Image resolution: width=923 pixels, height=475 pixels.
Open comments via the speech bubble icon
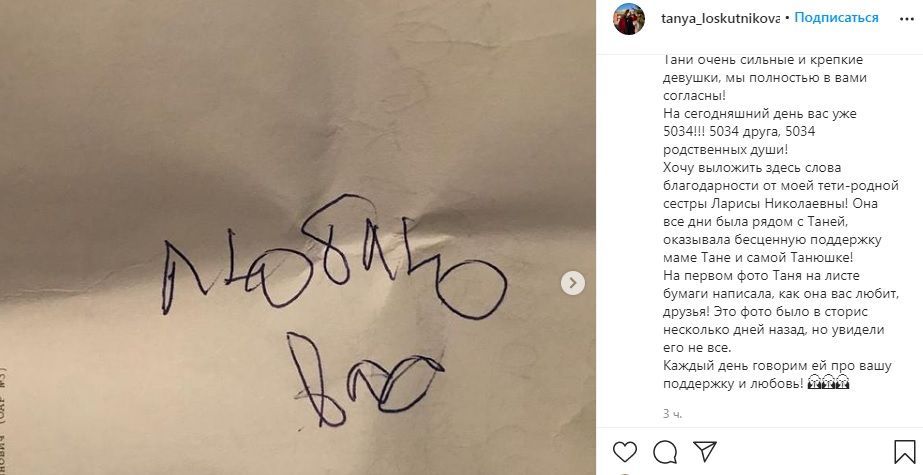point(665,452)
